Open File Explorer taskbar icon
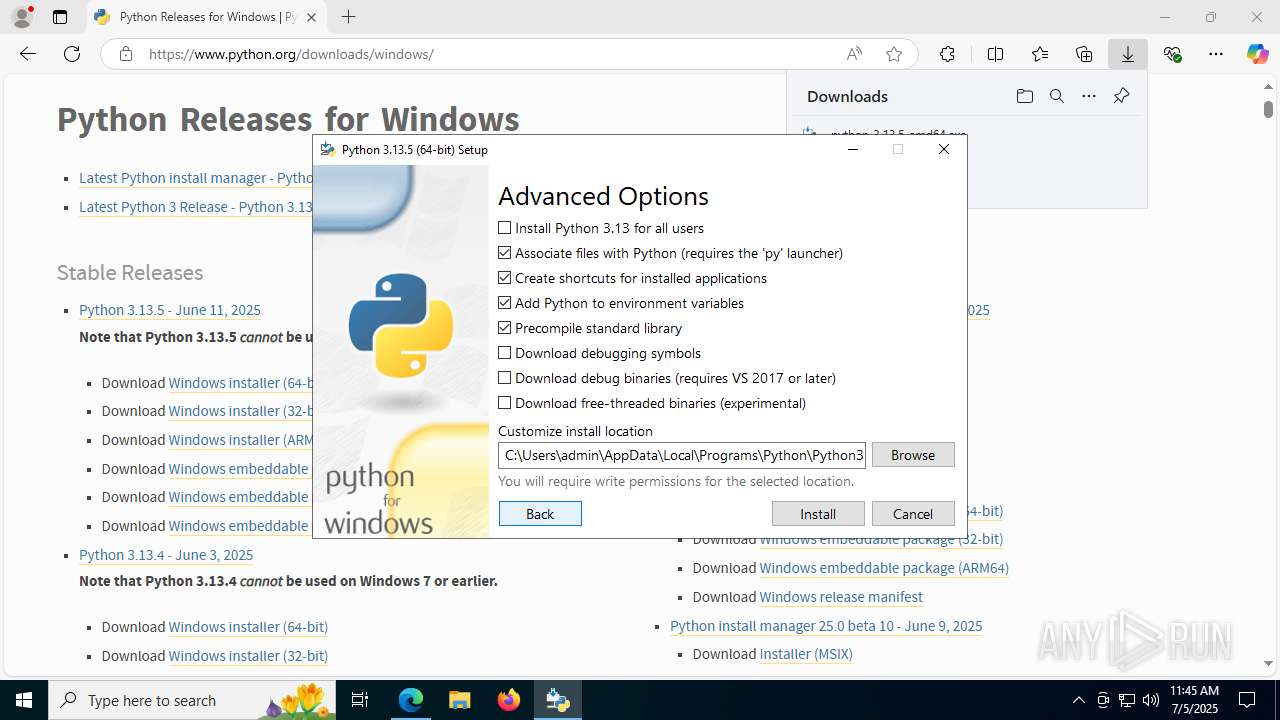Image resolution: width=1280 pixels, height=720 pixels. pos(459,700)
